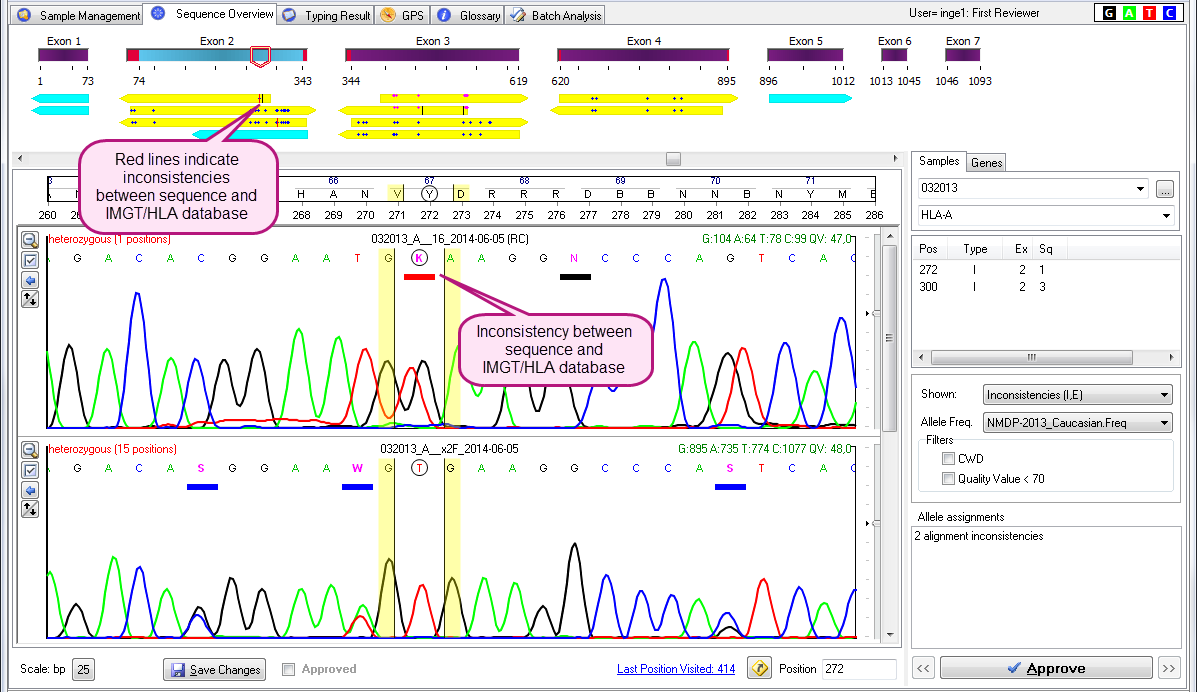The width and height of the screenshot is (1197, 692).
Task: Enable the CWD filter checkbox
Action: (948, 458)
